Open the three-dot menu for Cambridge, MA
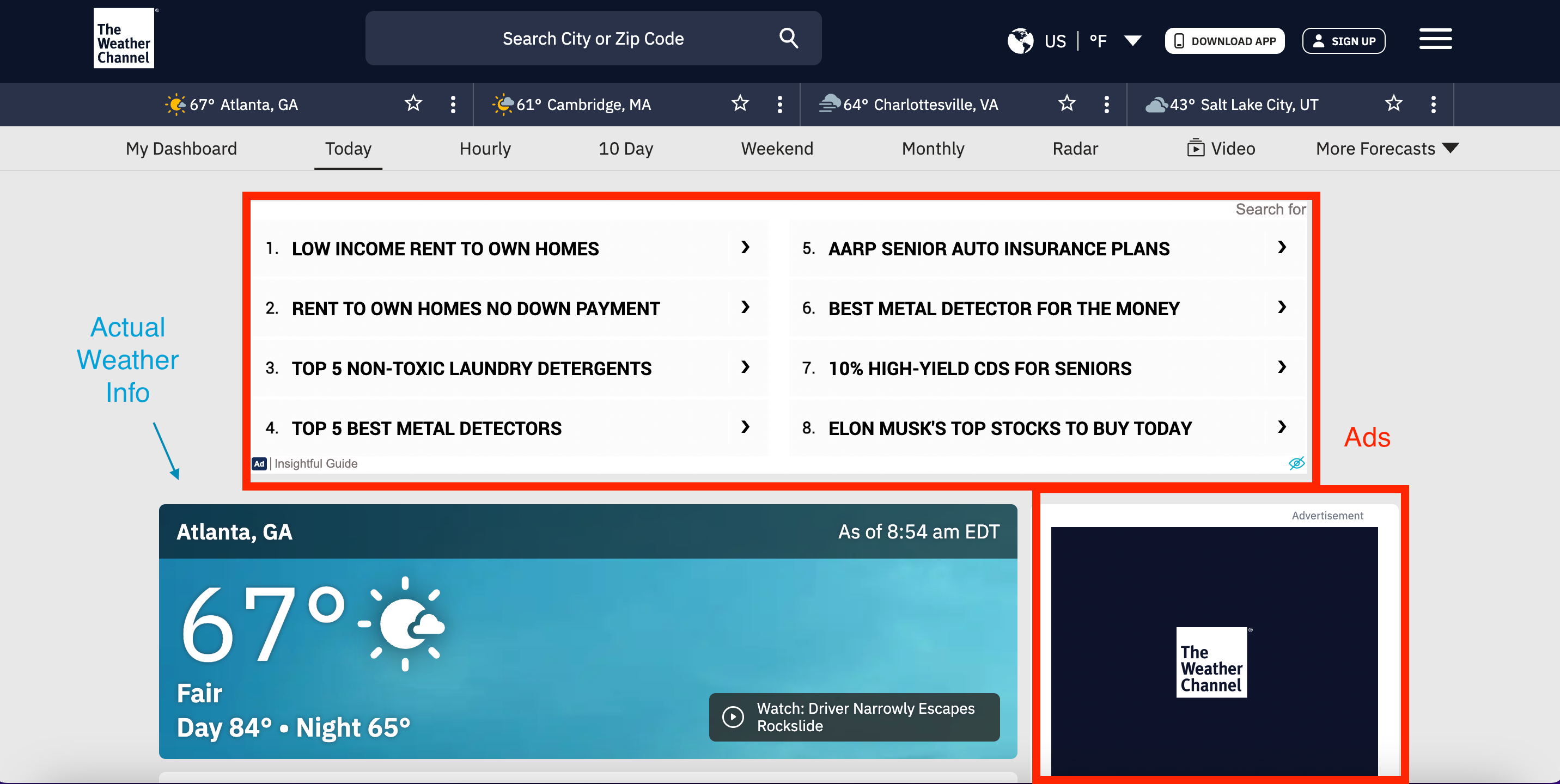 [780, 104]
